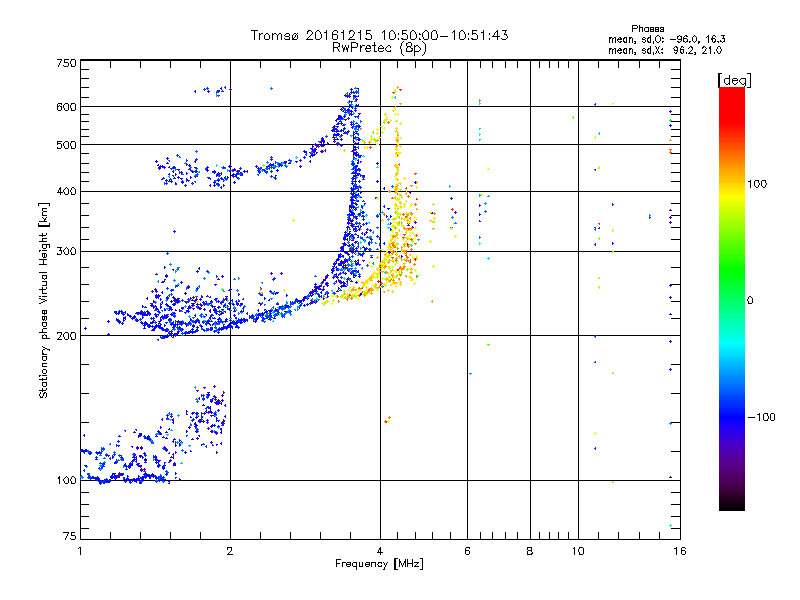The width and height of the screenshot is (800, 600).
Task: Click the '200' y-axis tick label
Action: click(x=67, y=336)
